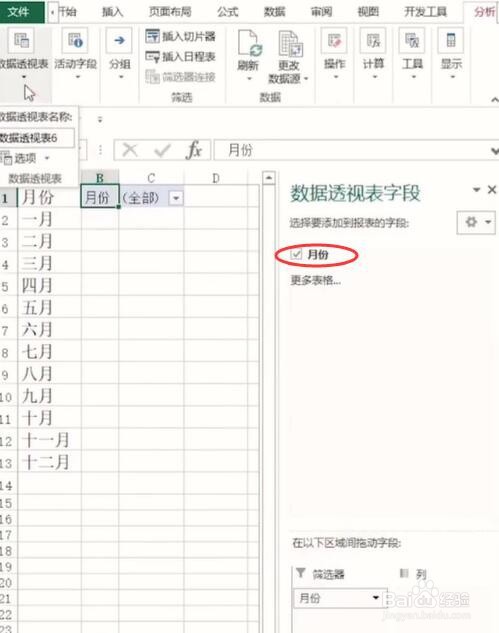Switch to the 分析 ribbon tab
Image resolution: width=499 pixels, height=633 pixels.
click(484, 12)
